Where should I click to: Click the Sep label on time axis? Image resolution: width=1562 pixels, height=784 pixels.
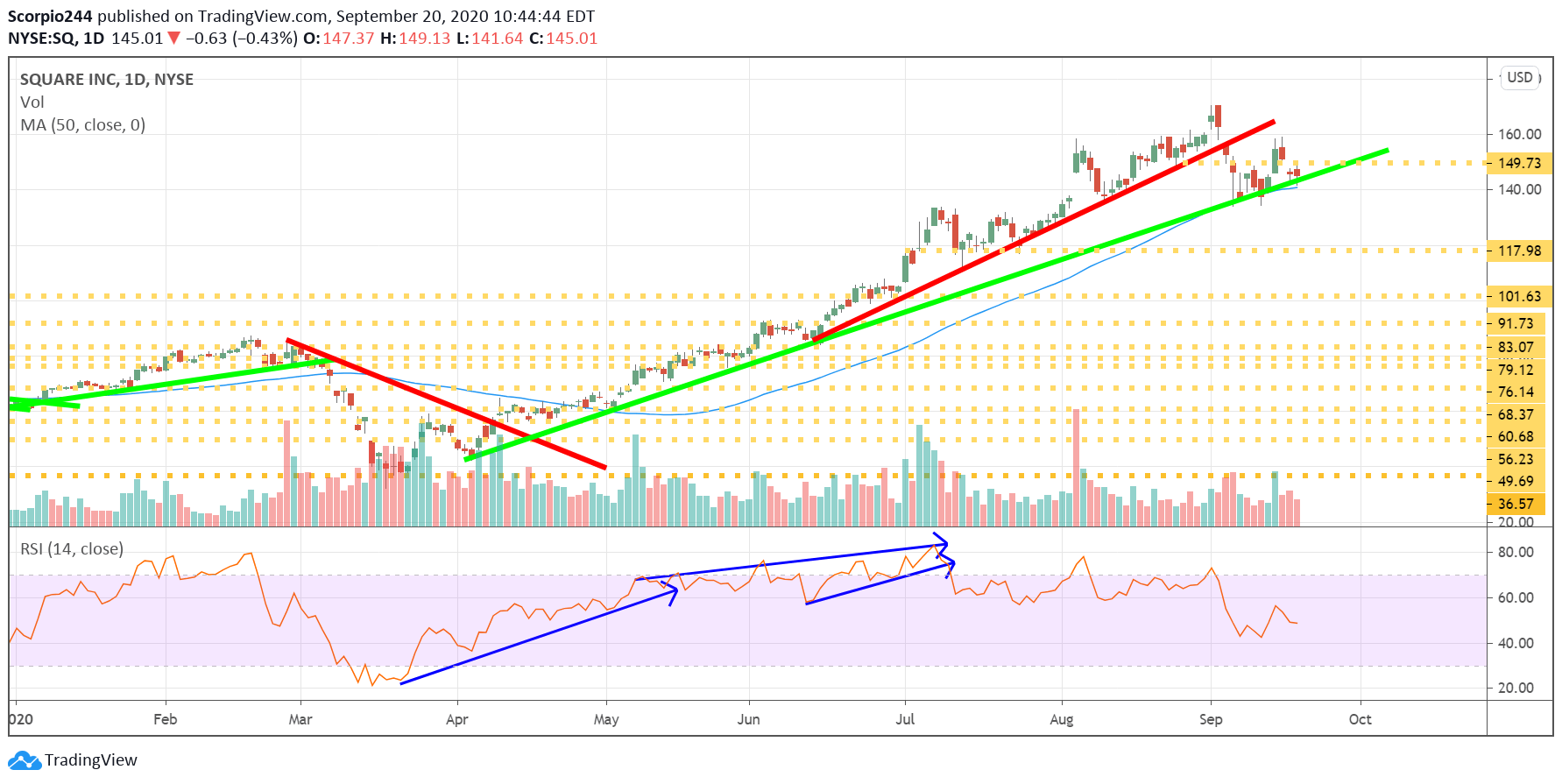[x=1211, y=720]
